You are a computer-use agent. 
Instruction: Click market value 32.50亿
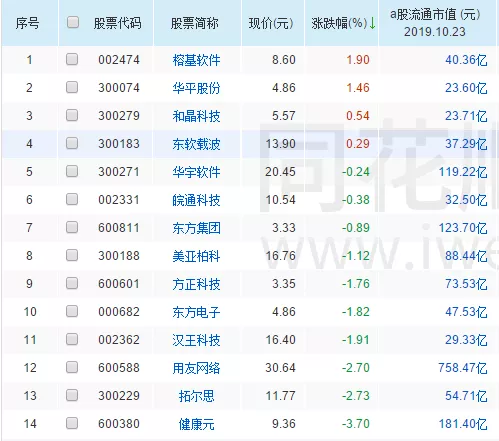pyautogui.click(x=466, y=200)
